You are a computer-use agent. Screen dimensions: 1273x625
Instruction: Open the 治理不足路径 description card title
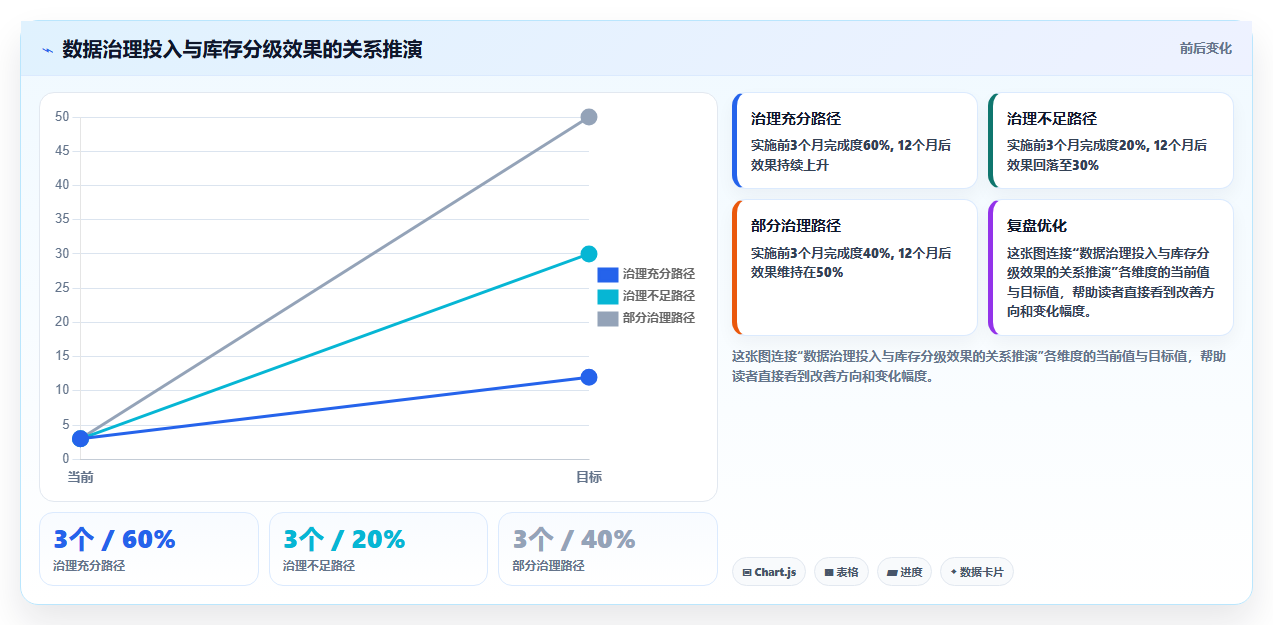pos(1052,118)
